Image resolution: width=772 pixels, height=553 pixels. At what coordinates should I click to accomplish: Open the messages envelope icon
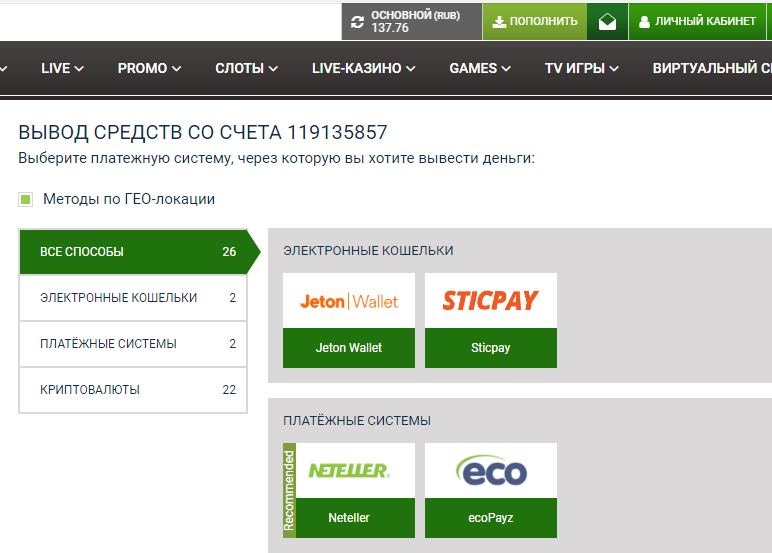click(608, 22)
